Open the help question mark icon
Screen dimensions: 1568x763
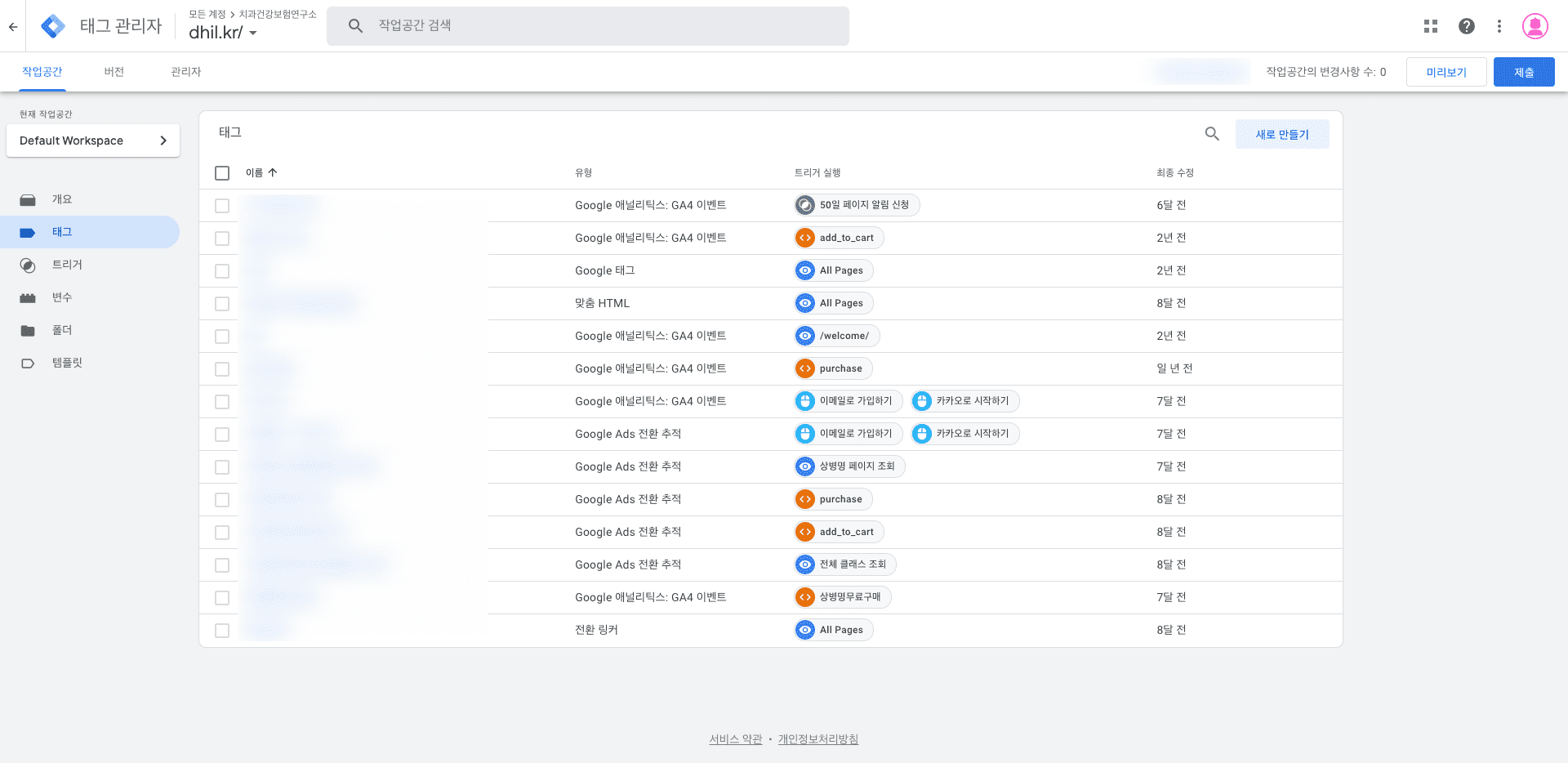click(x=1466, y=26)
